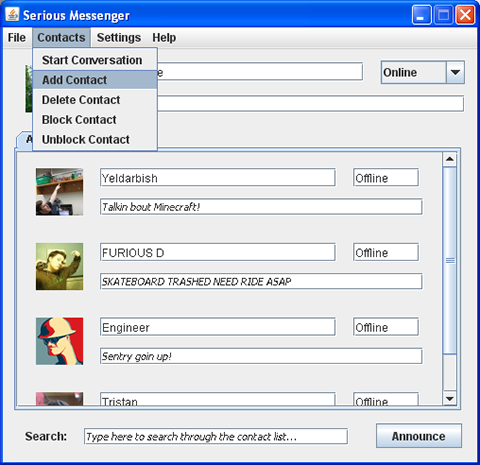Click Yeldarbish's avatar picture
Screen dimensions: 480x465
[59, 192]
